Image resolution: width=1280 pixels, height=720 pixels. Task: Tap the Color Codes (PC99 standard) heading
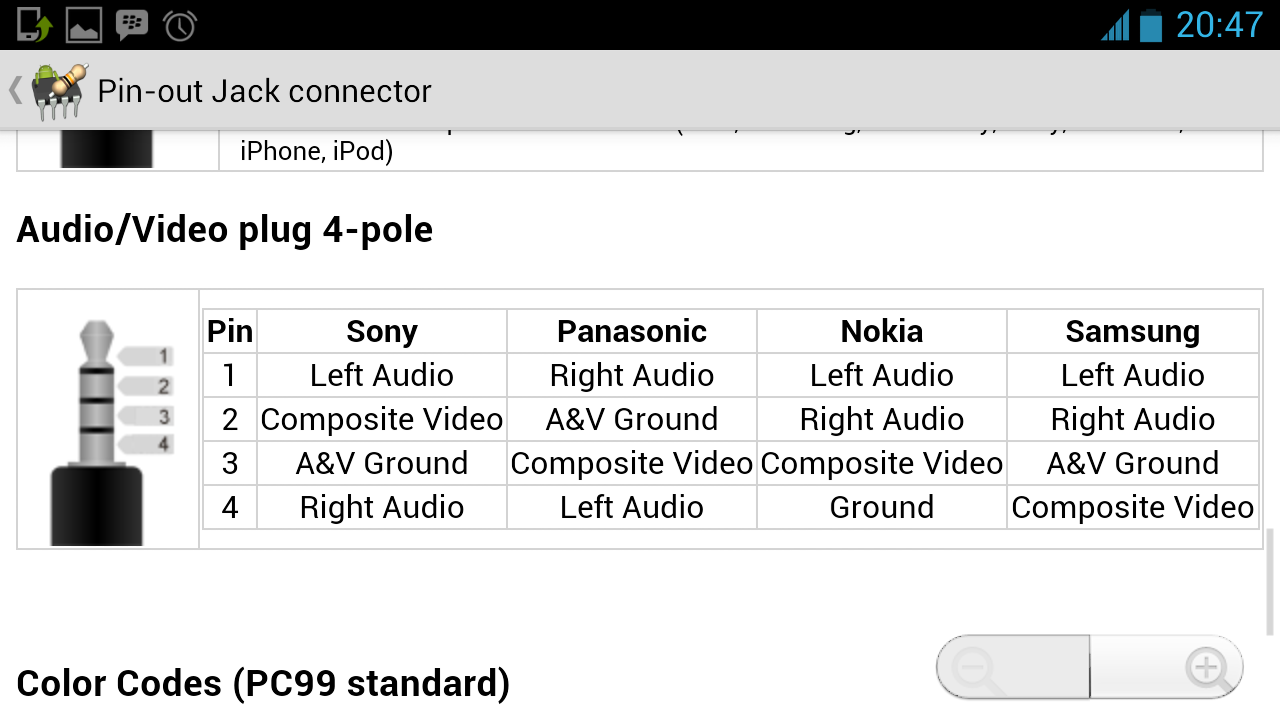pyautogui.click(x=264, y=684)
